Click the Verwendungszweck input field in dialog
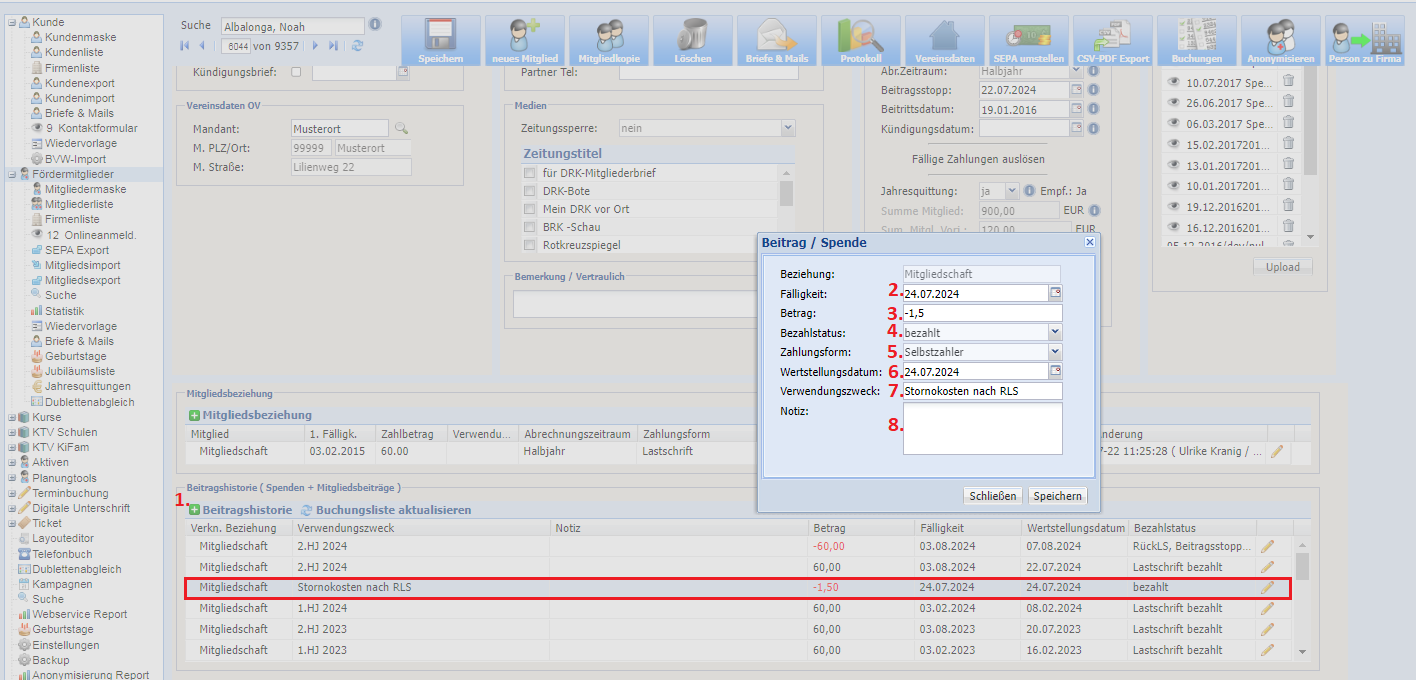Viewport: 1416px width, 680px height. tap(982, 391)
